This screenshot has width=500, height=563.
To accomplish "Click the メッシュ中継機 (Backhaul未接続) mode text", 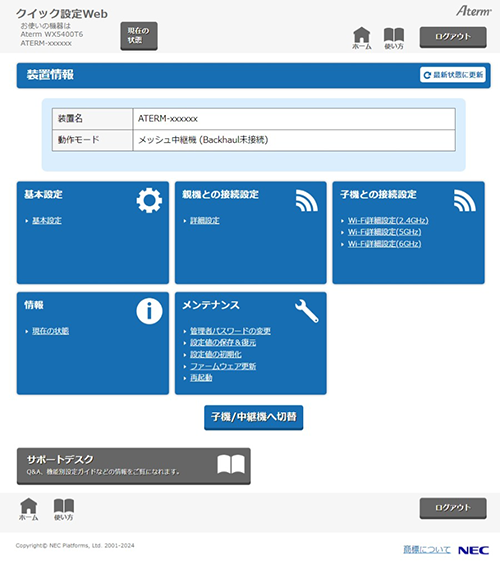I will (x=203, y=140).
